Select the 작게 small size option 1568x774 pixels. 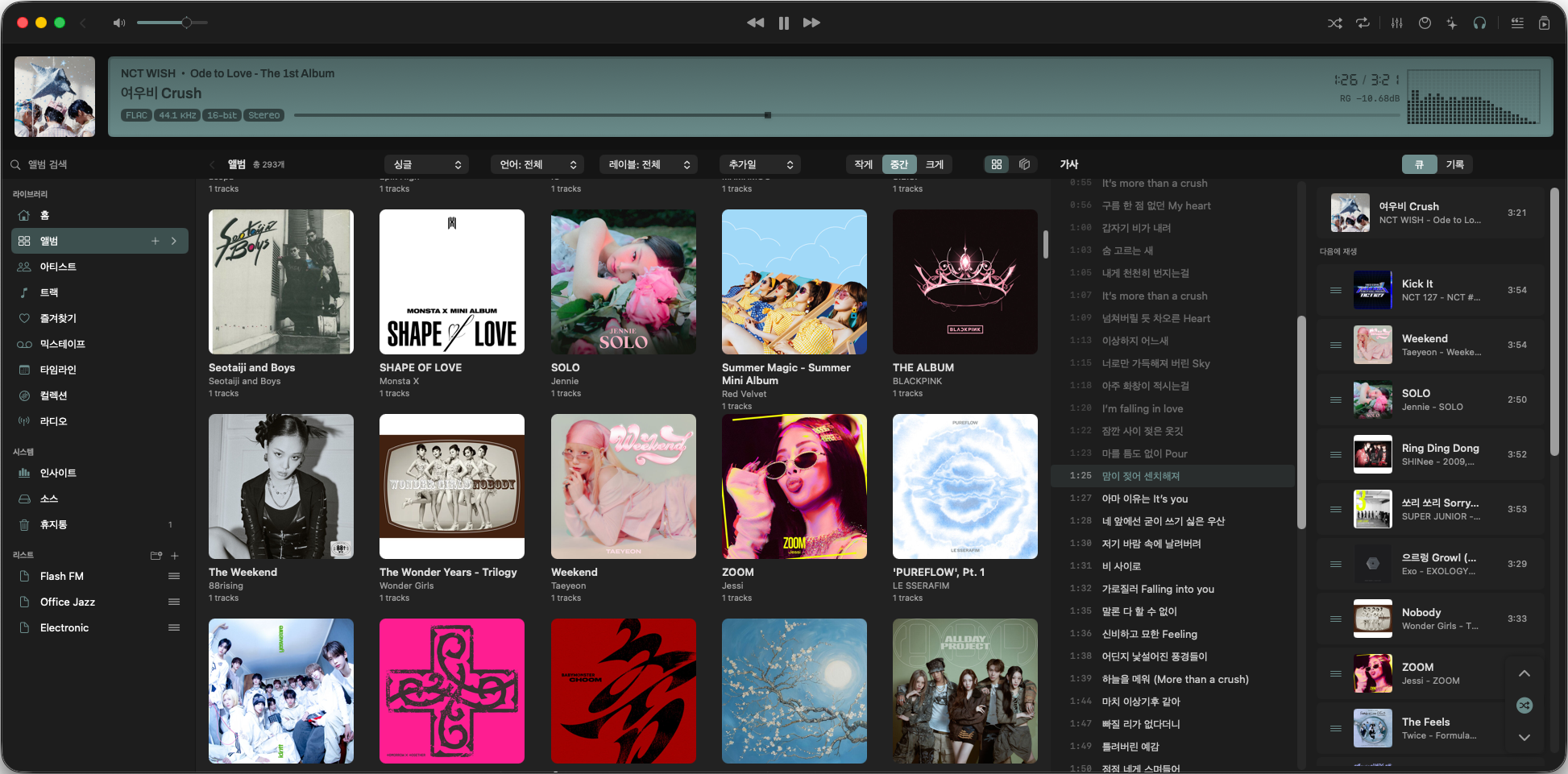pyautogui.click(x=864, y=164)
